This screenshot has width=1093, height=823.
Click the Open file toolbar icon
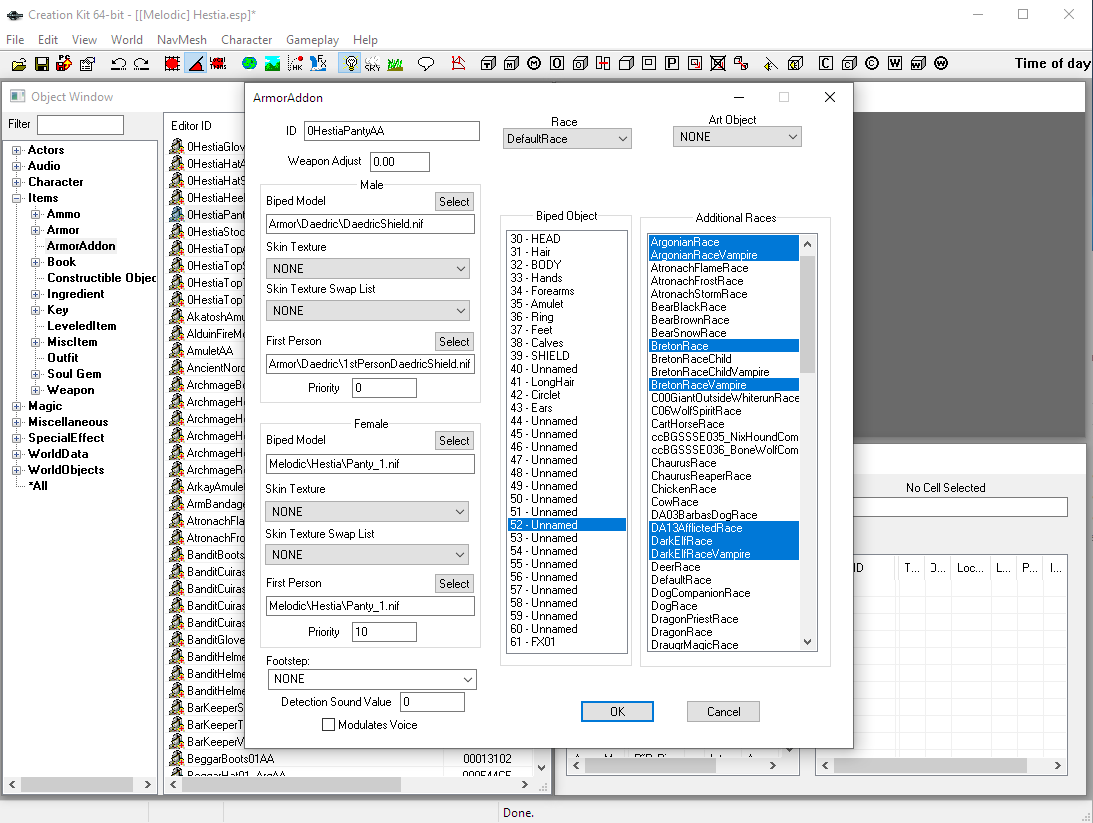[18, 64]
